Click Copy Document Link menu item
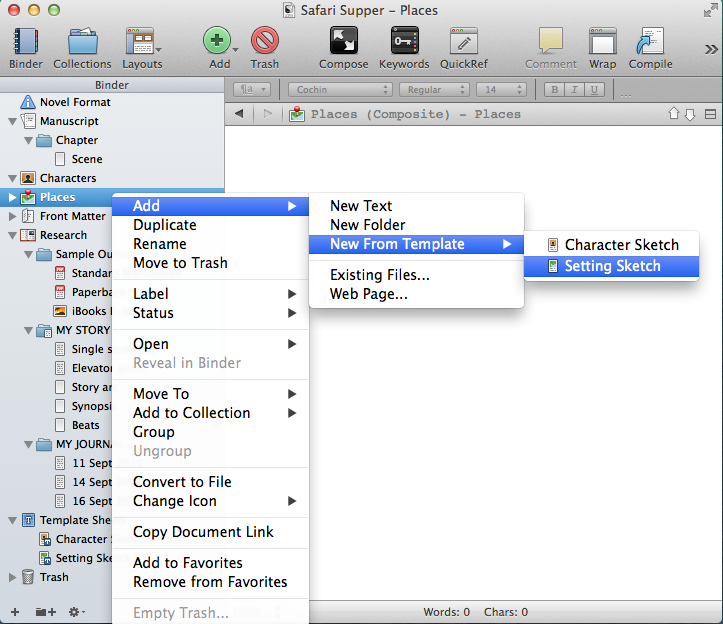Screen dimensions: 723x624 coord(210,532)
